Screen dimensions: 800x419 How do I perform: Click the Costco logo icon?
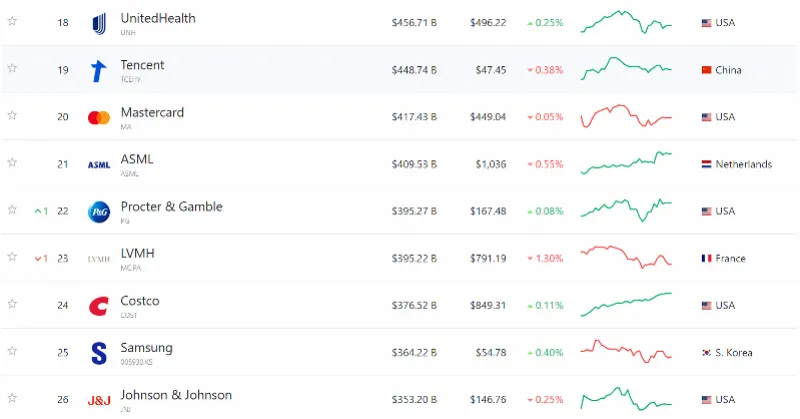(98, 306)
